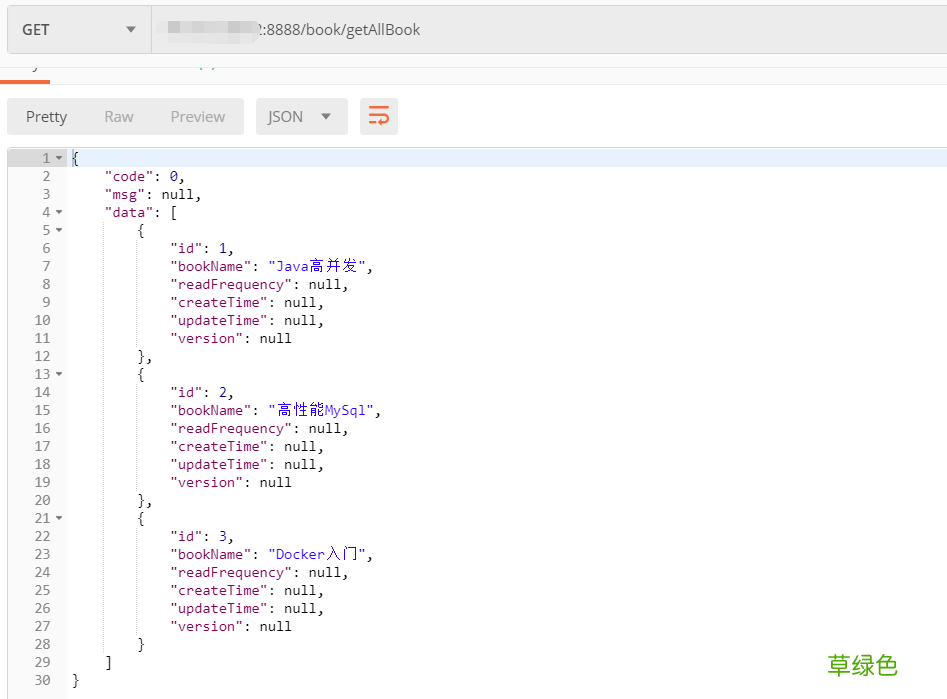Viewport: 947px width, 699px height.
Task: Click "updateTime" on line 18
Action: [x=219, y=464]
